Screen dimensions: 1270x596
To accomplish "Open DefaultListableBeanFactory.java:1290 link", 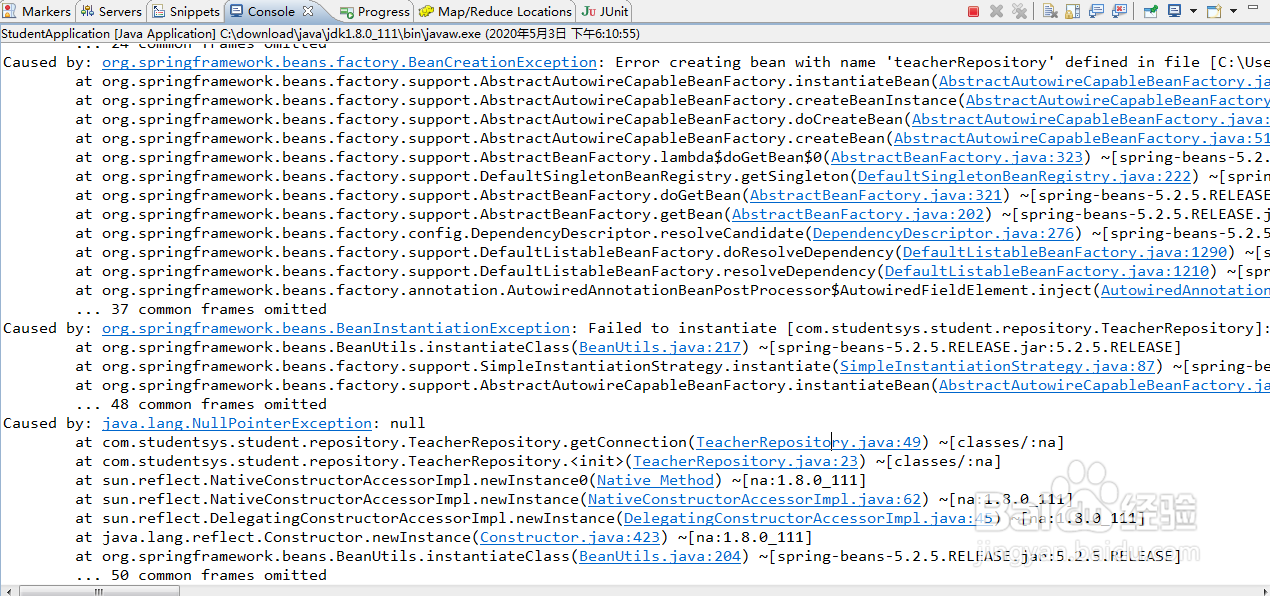I will point(1064,252).
